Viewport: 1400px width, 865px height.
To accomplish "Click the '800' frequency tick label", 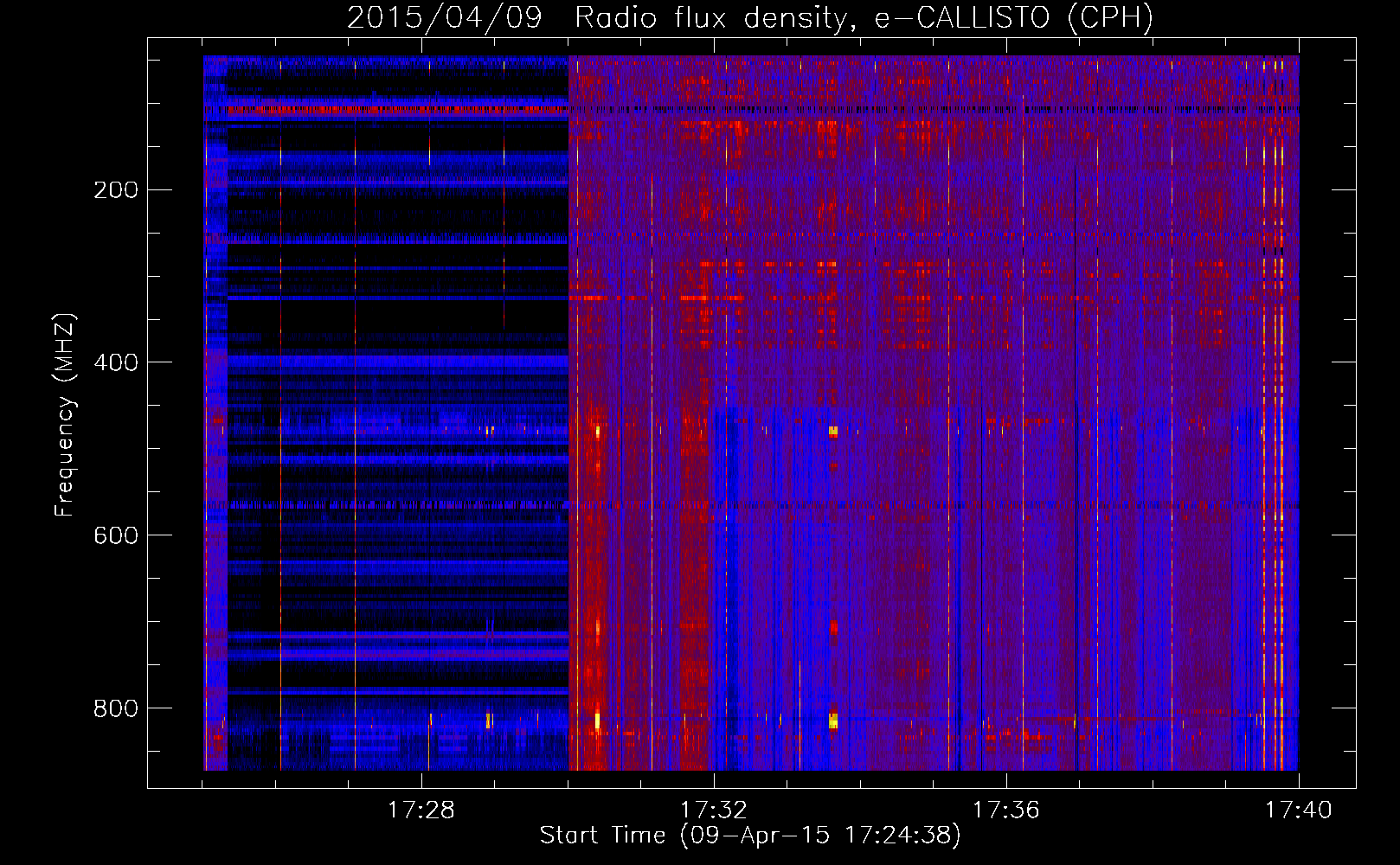I will point(116,708).
